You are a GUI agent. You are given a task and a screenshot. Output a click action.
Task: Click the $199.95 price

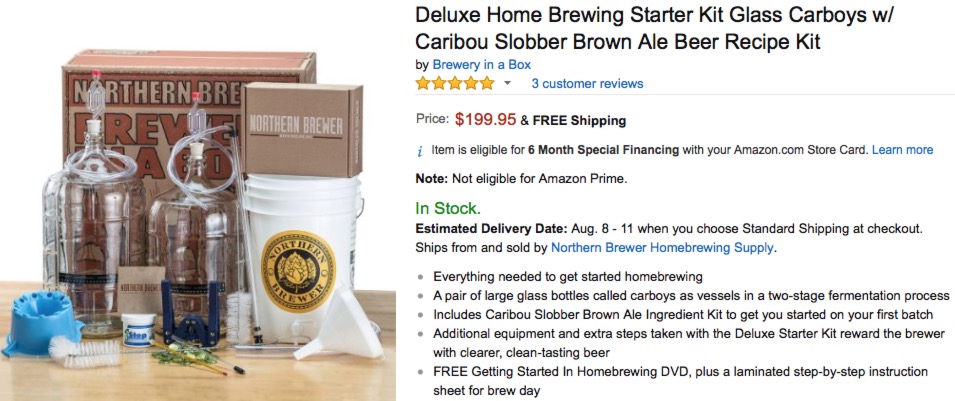pyautogui.click(x=485, y=120)
